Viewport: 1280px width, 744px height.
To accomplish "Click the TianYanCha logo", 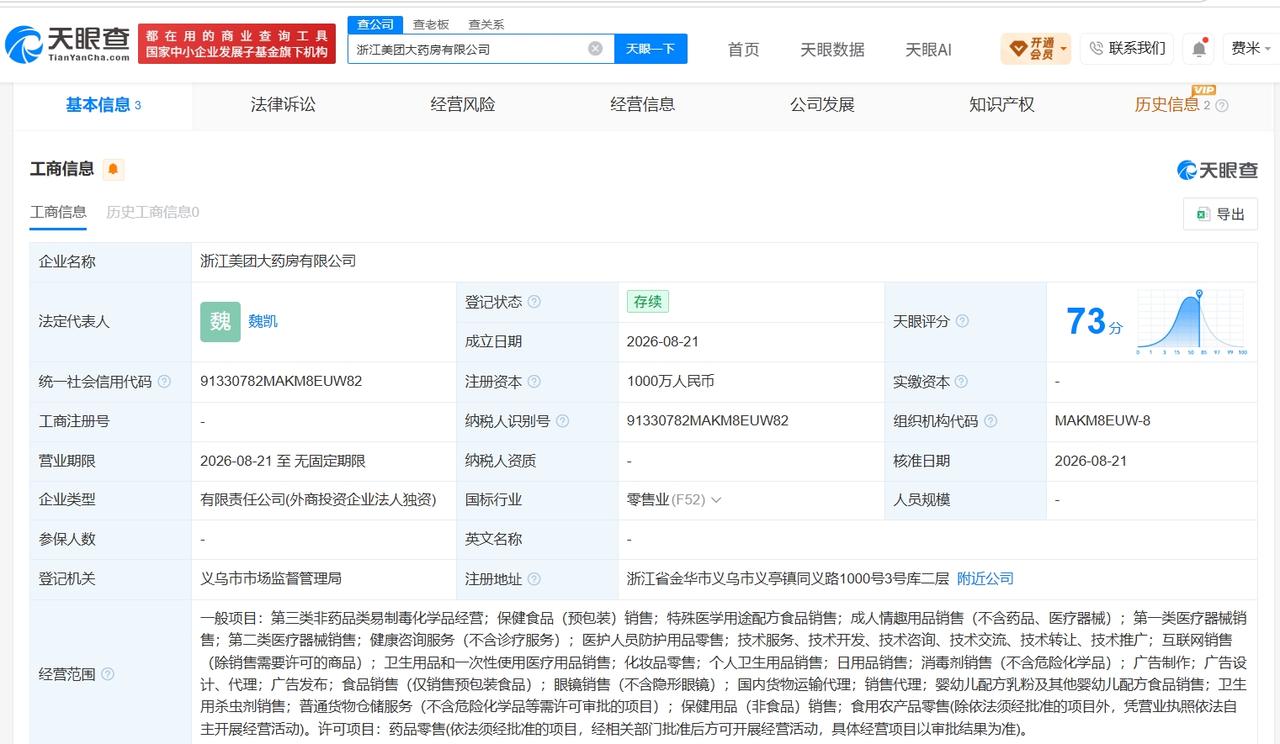I will click(x=67, y=44).
